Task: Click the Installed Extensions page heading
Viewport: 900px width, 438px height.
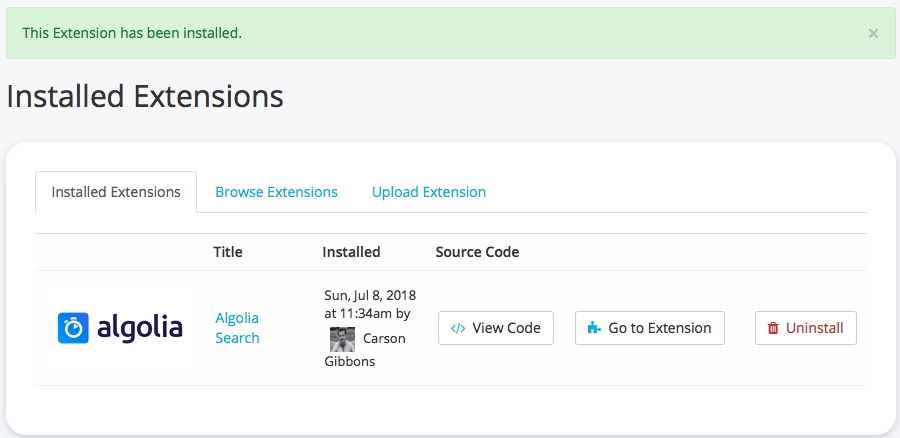Action: pos(145,97)
